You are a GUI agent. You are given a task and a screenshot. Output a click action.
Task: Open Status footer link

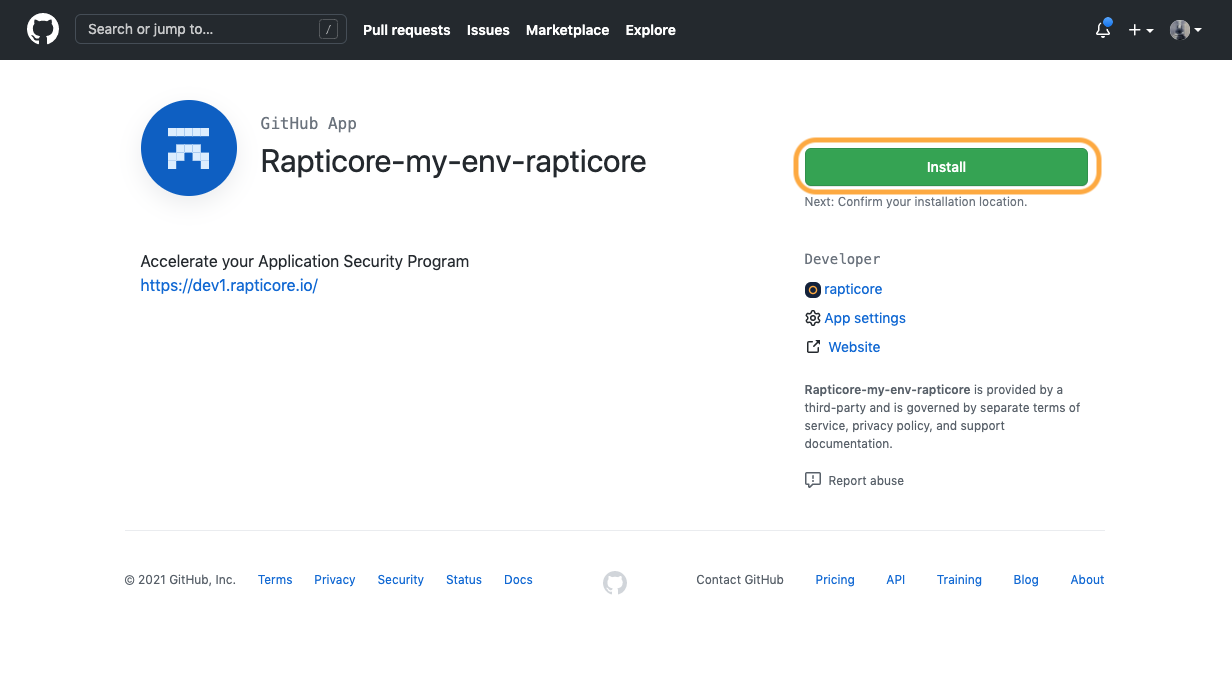[x=464, y=580]
